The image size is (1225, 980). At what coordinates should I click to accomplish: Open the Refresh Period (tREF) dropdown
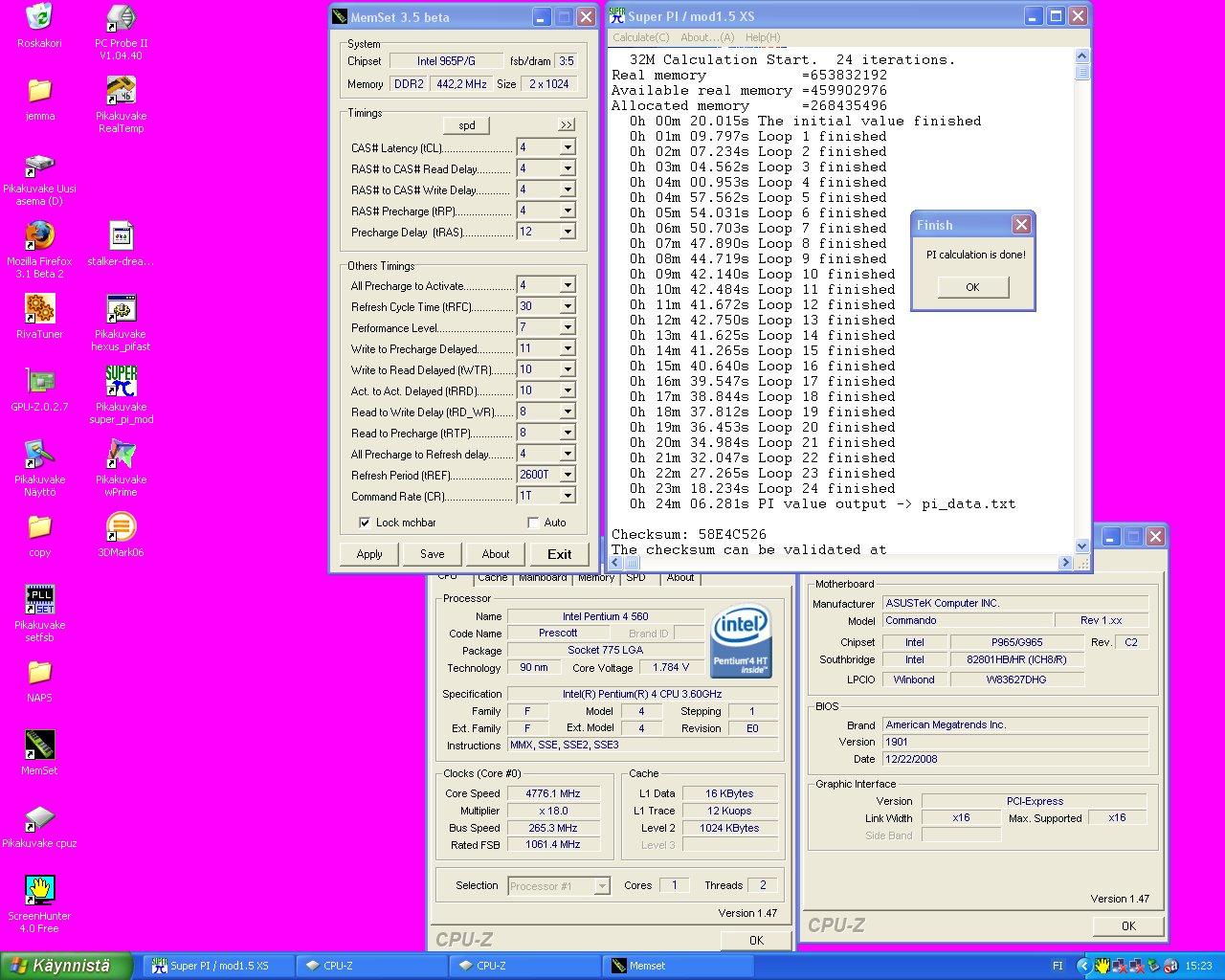click(x=568, y=475)
